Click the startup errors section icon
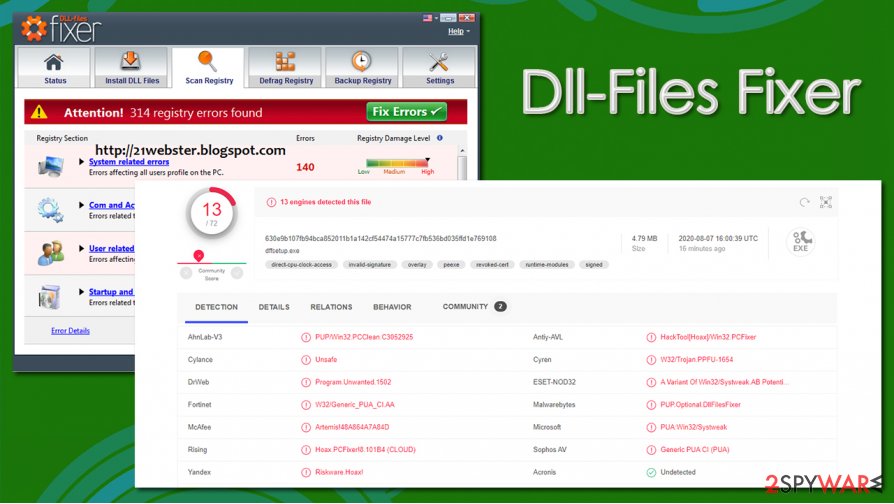The height and width of the screenshot is (504, 894). tap(49, 296)
